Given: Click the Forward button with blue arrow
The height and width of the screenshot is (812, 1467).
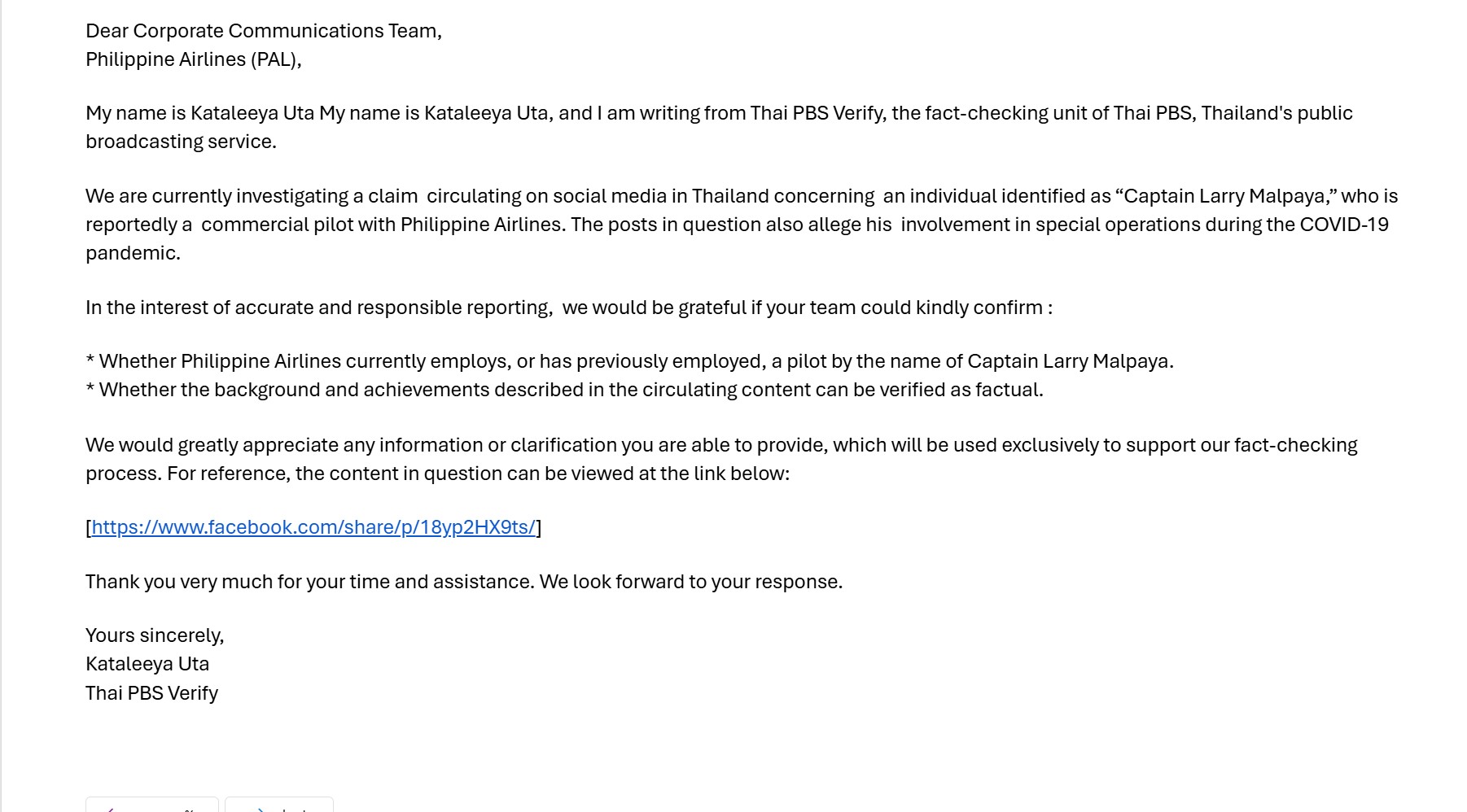Looking at the screenshot, I should coord(279,805).
